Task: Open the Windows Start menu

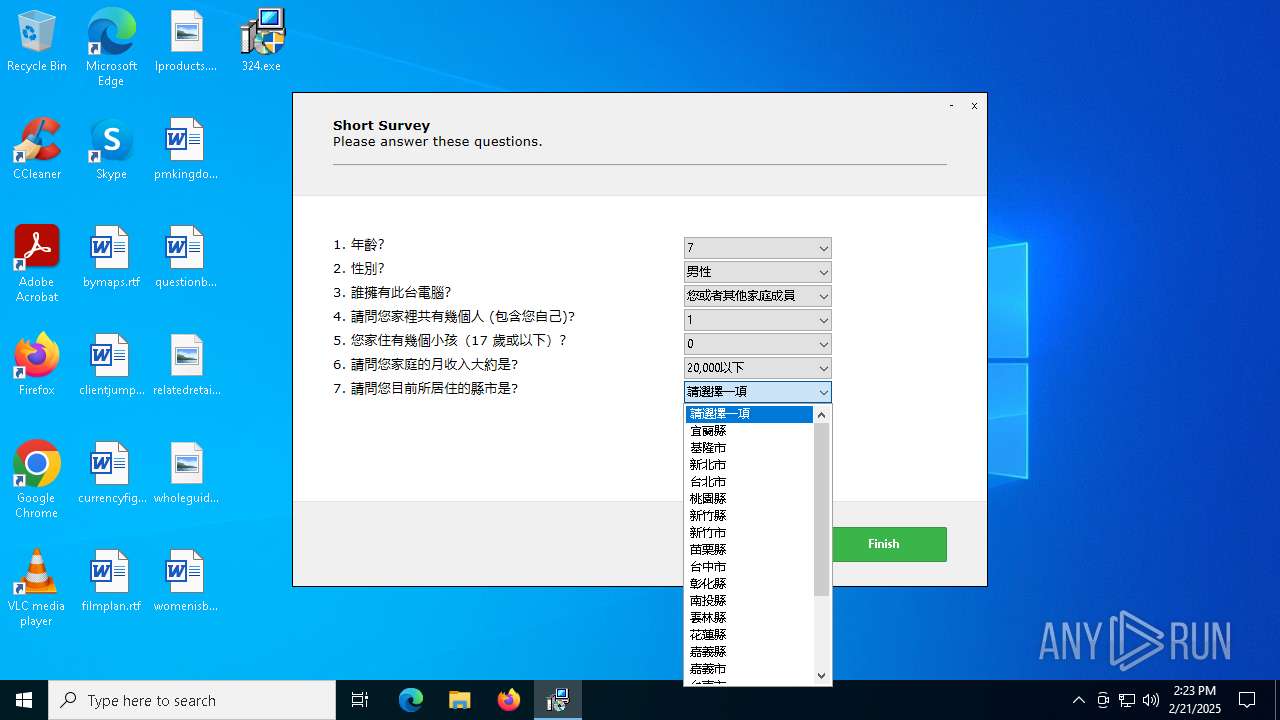Action: point(24,700)
